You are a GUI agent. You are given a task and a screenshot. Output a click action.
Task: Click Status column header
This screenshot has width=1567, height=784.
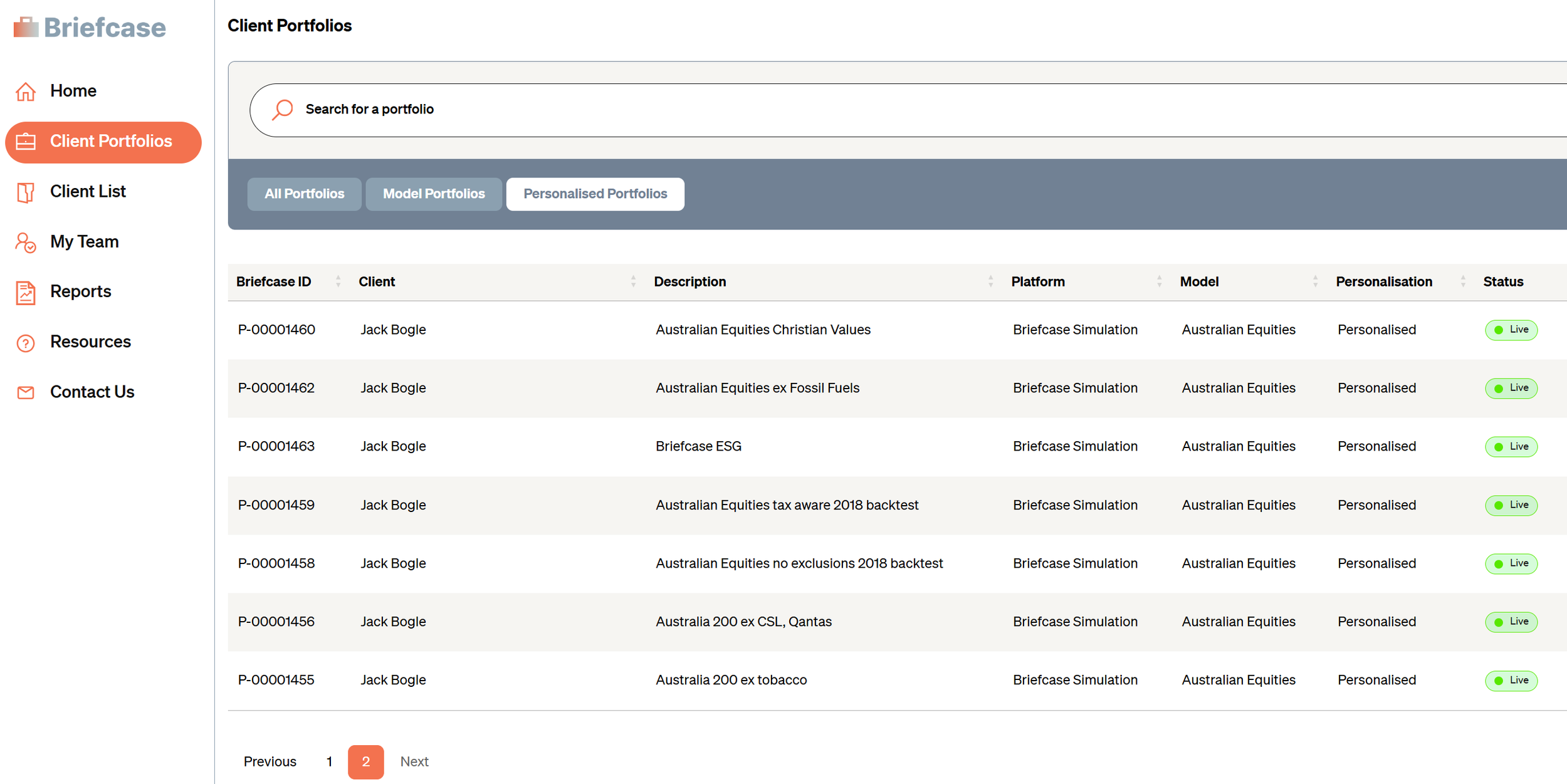click(x=1502, y=281)
